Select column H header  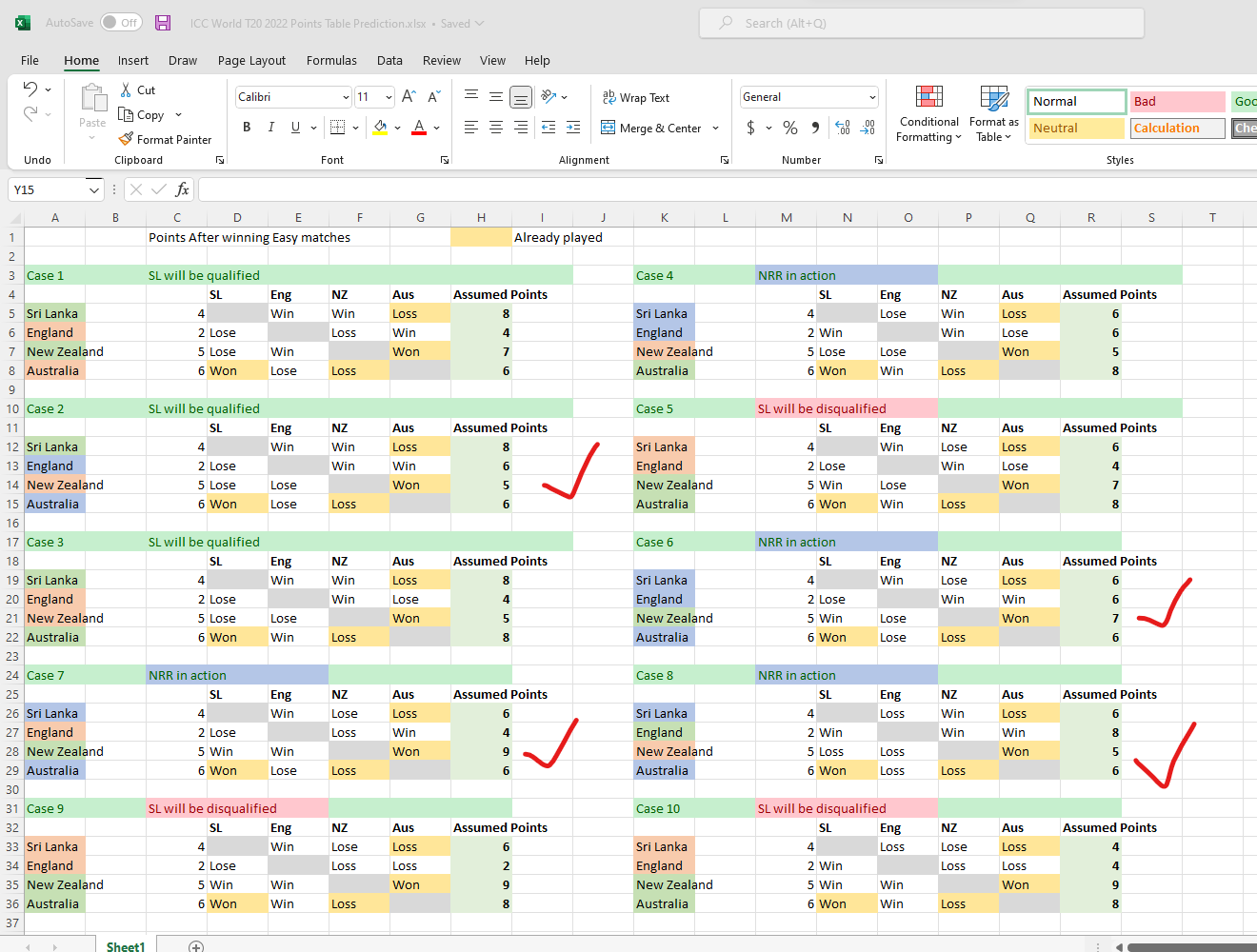pos(481,218)
